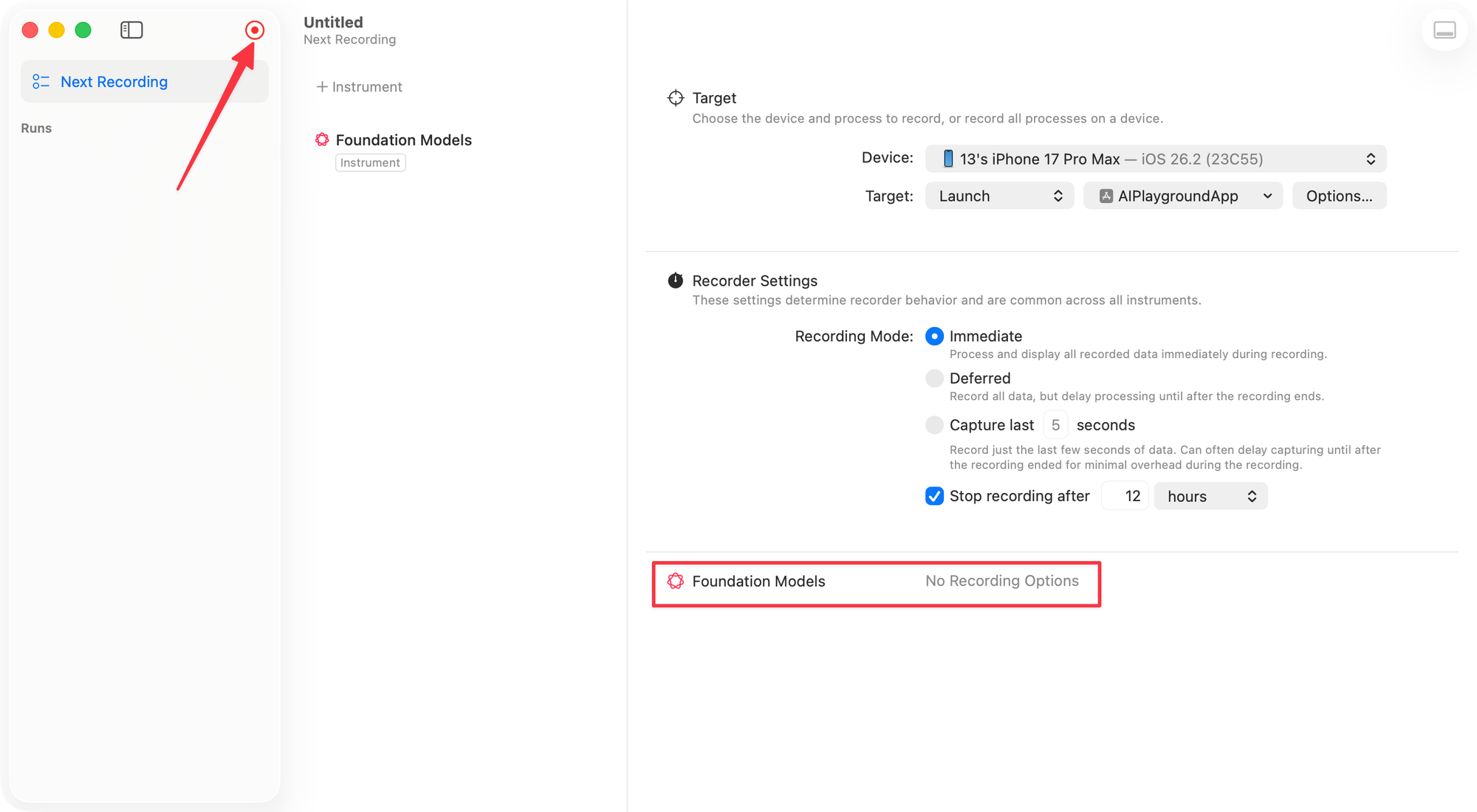Choose the Capture last seconds option
The height and width of the screenshot is (812, 1477).
point(934,425)
